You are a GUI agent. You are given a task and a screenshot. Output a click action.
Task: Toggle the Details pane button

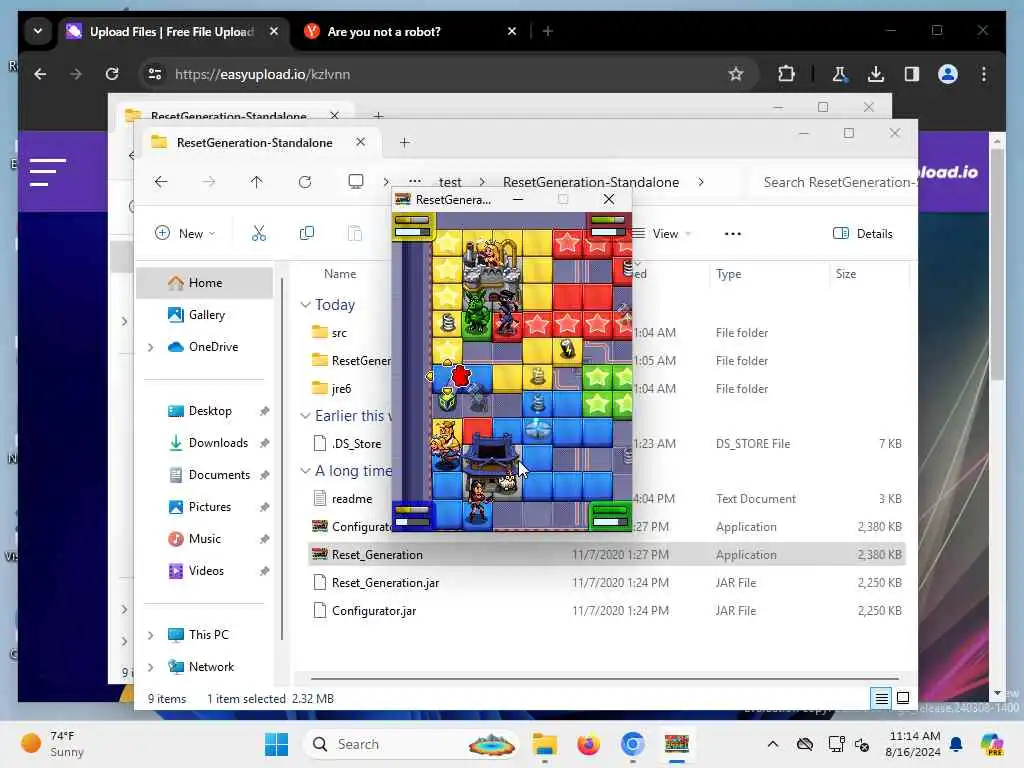(863, 233)
